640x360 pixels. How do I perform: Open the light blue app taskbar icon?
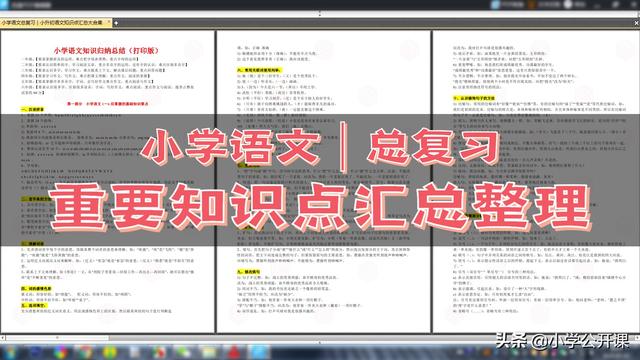point(259,352)
